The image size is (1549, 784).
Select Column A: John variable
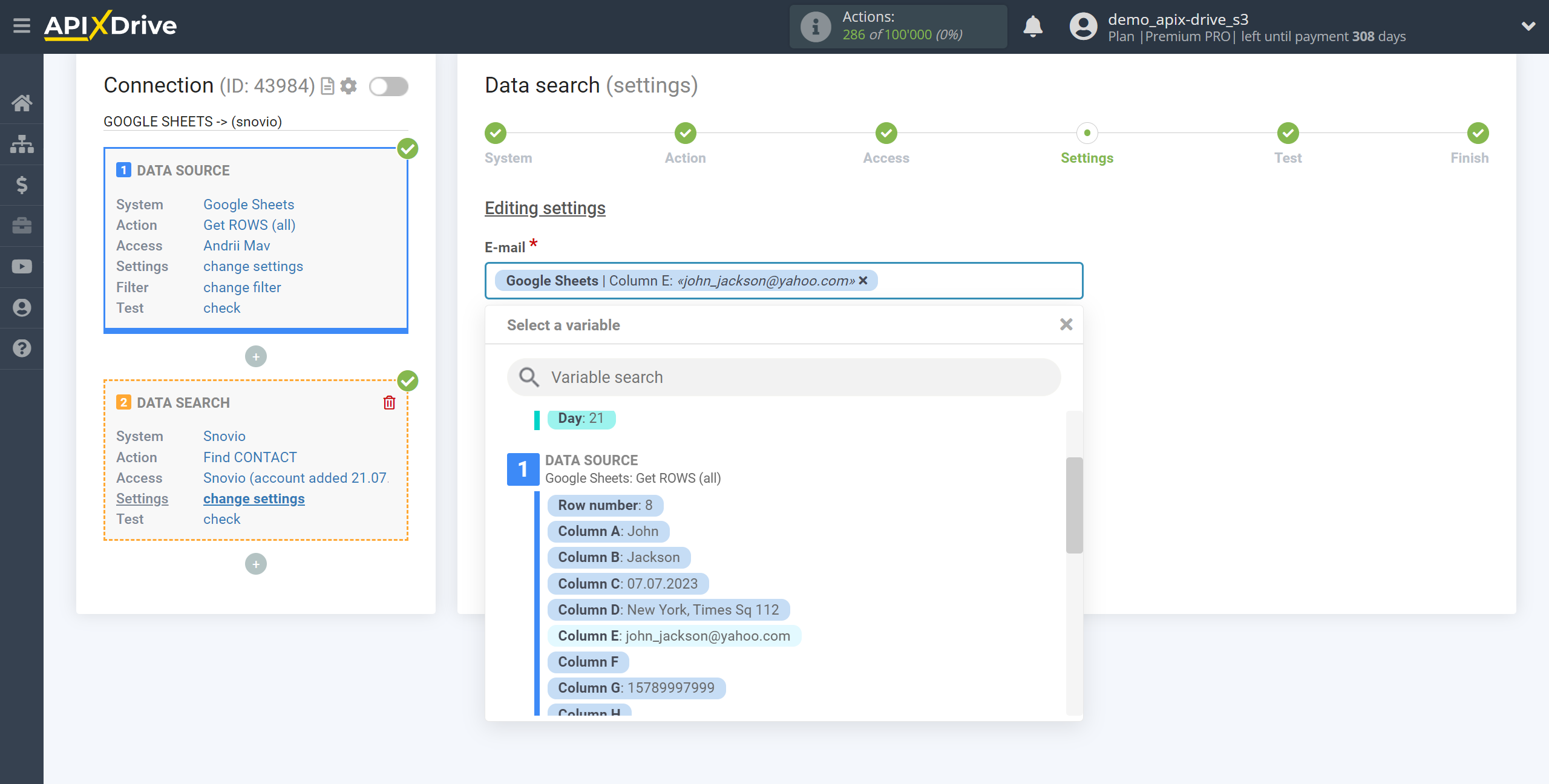click(x=608, y=531)
